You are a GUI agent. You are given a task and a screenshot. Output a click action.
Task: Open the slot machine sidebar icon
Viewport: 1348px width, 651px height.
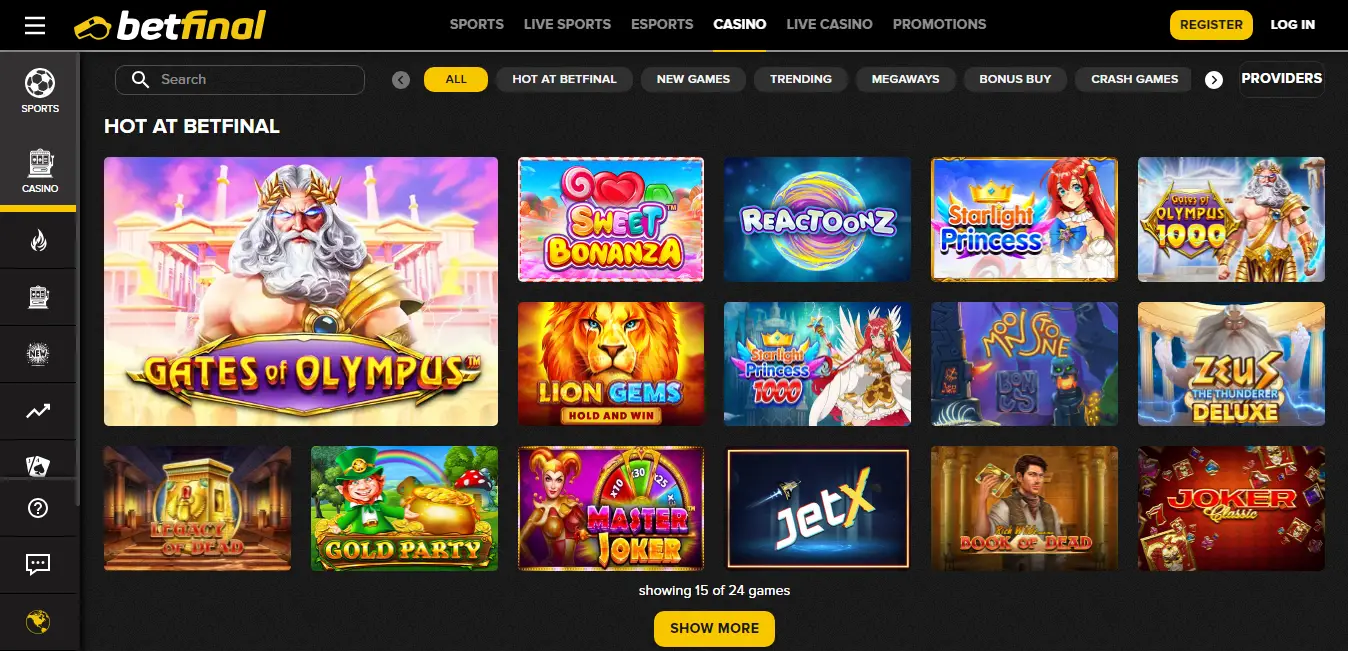[38, 297]
